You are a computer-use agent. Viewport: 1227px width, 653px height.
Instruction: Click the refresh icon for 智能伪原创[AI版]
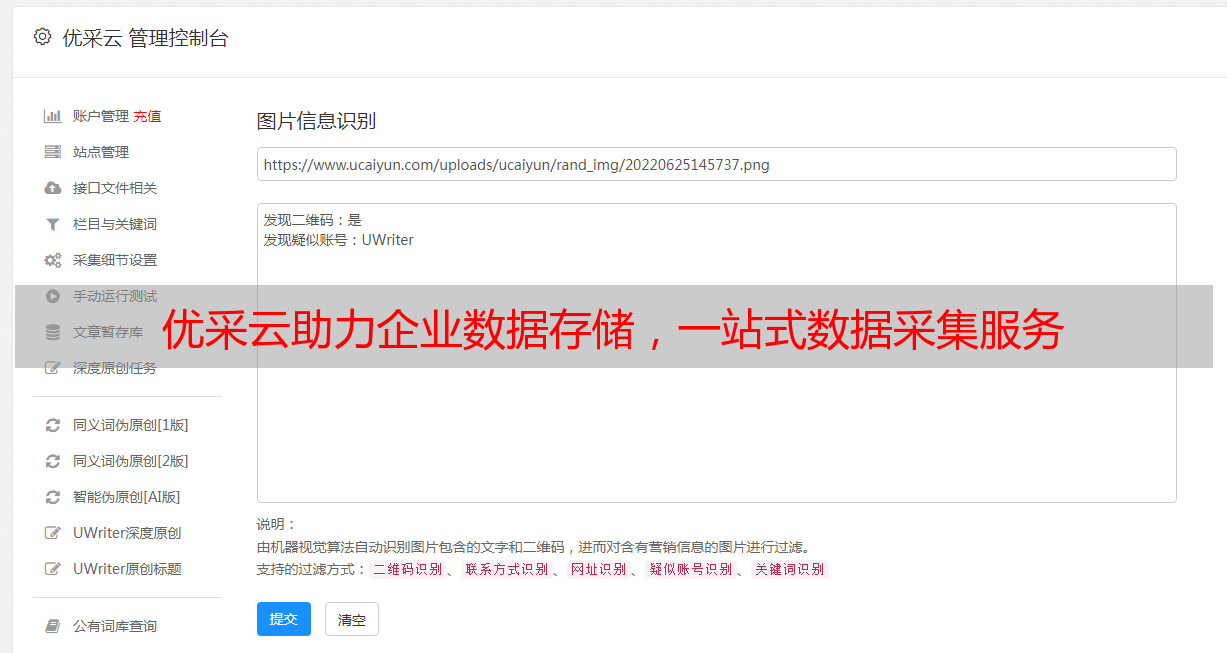(x=53, y=497)
